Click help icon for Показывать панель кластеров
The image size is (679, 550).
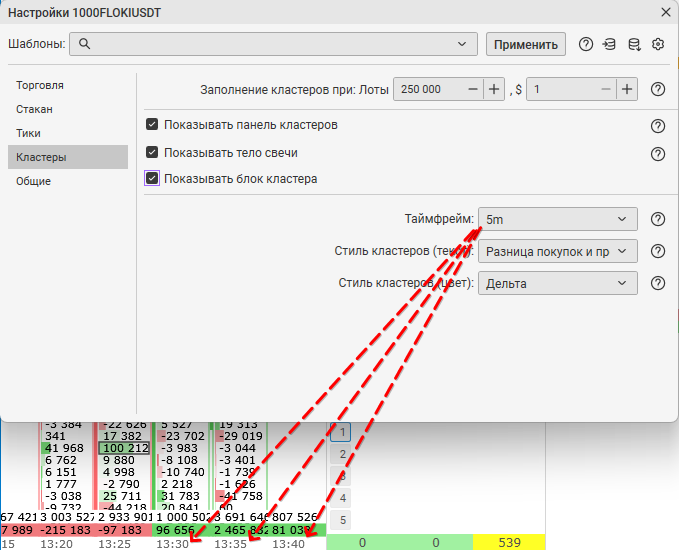click(658, 126)
